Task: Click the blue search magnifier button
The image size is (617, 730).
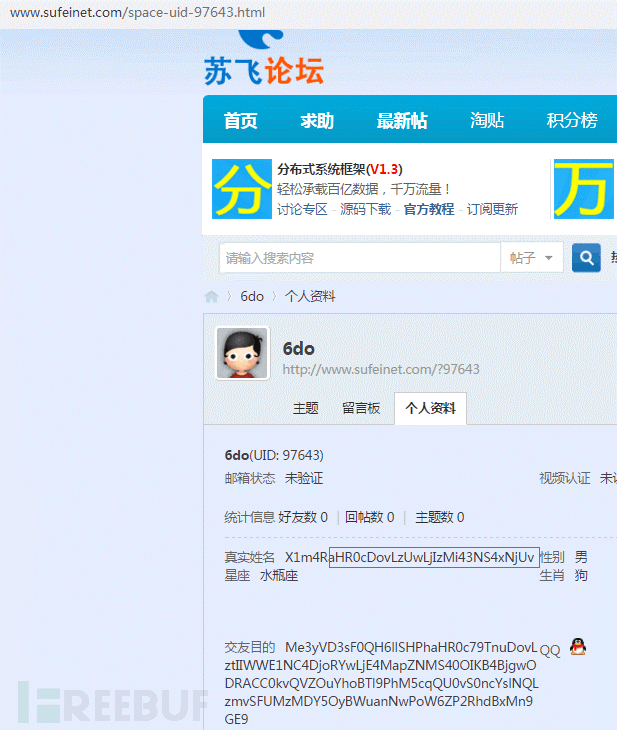Action: 586,257
